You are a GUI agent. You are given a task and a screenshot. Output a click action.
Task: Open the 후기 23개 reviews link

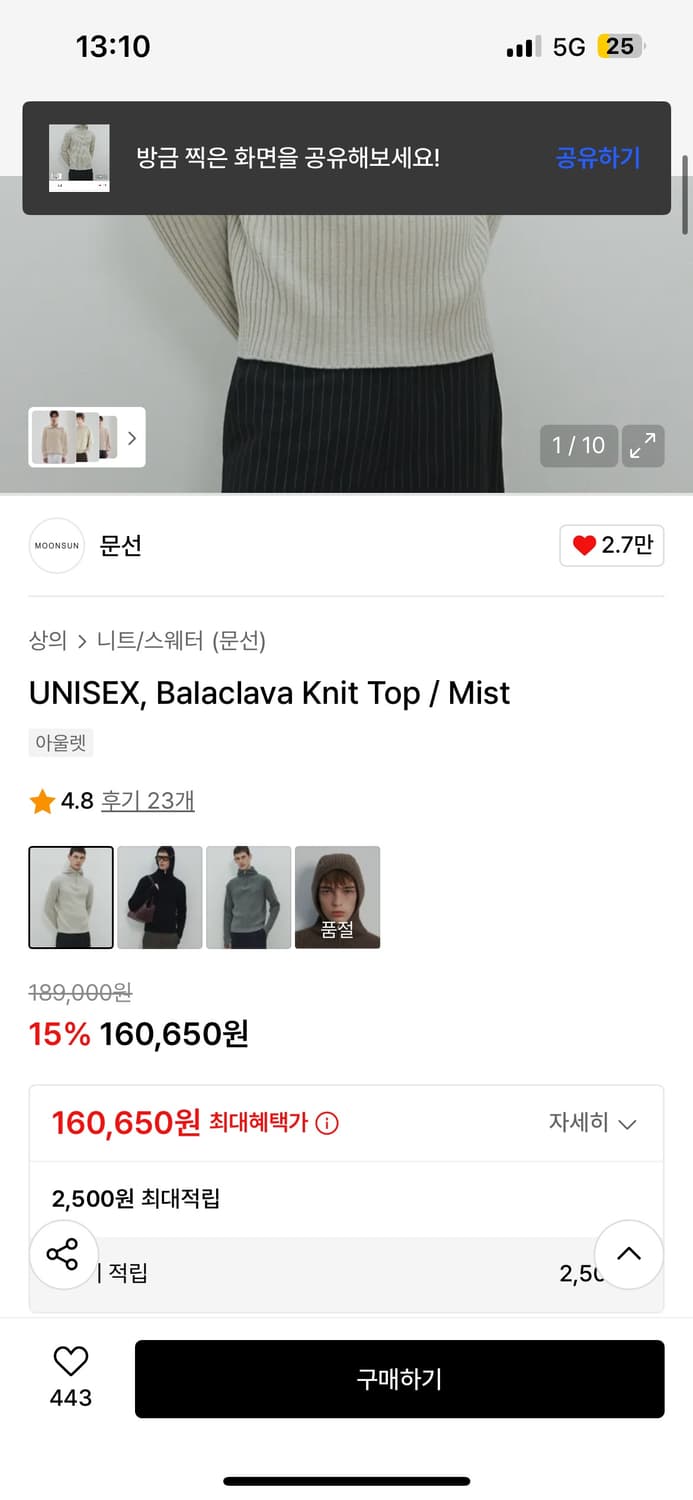point(148,801)
